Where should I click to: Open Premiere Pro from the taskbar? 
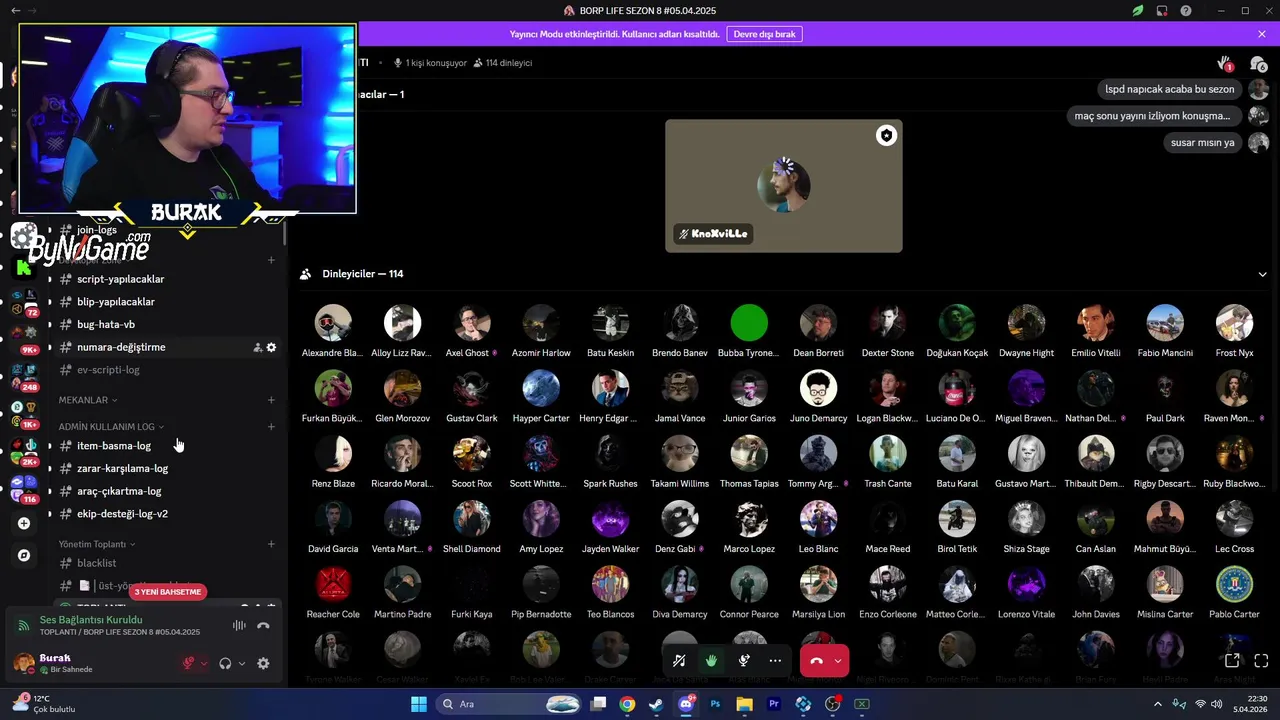point(774,704)
